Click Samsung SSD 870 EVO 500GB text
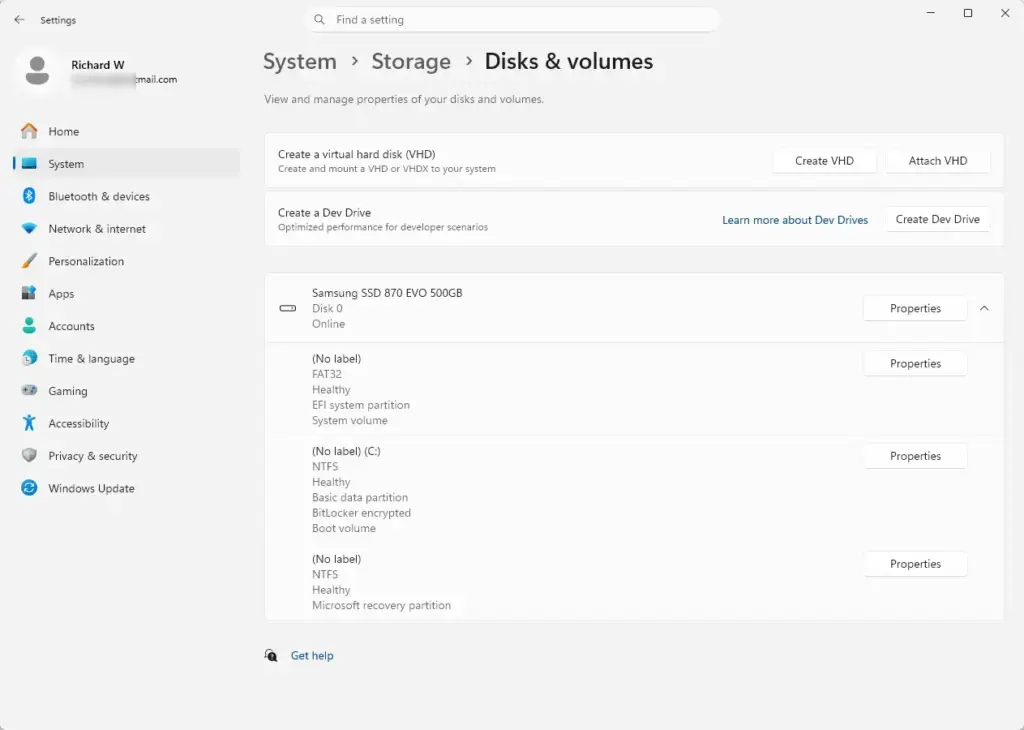 387,293
